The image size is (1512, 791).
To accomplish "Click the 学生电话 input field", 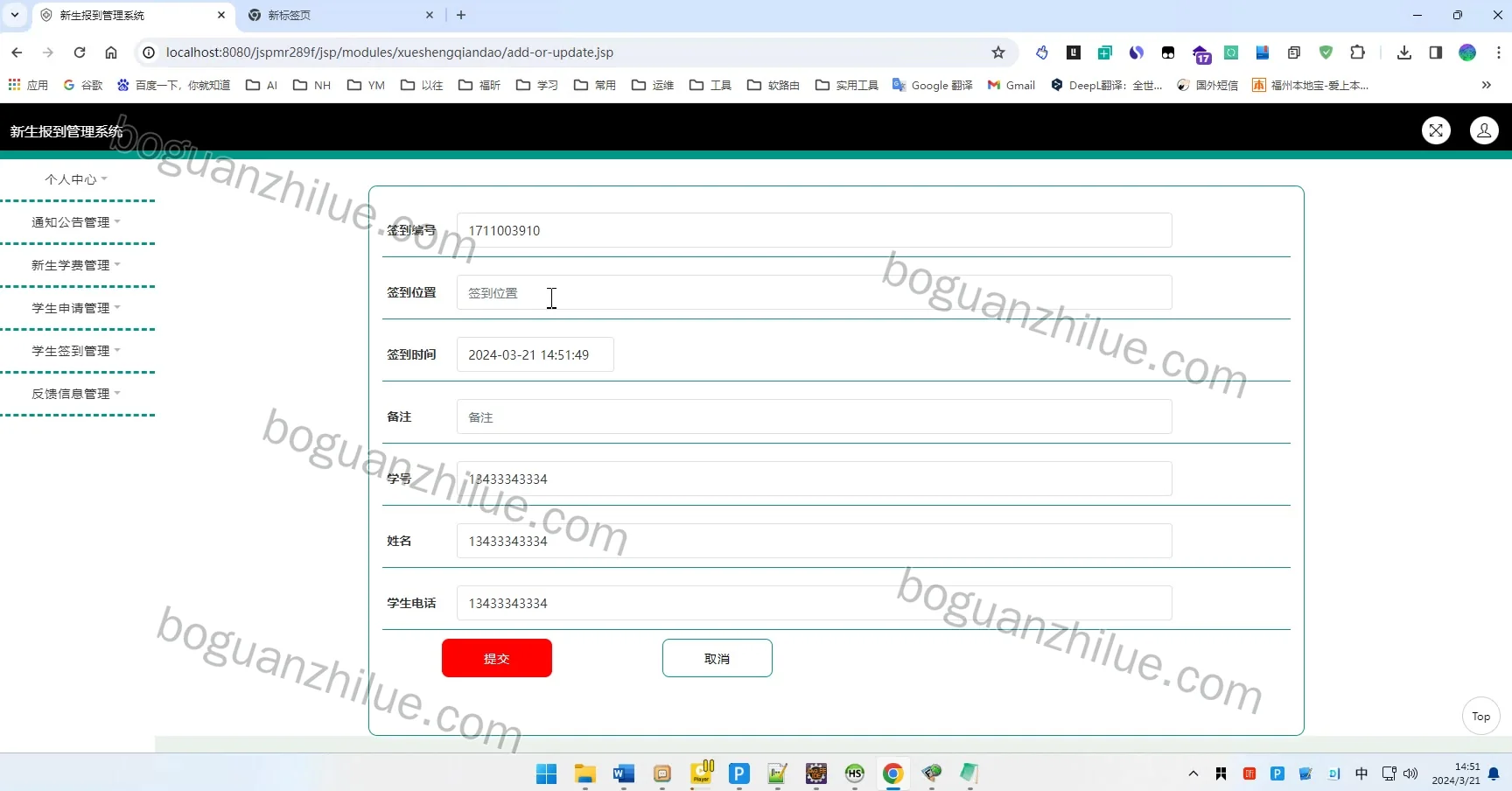I will 814,603.
